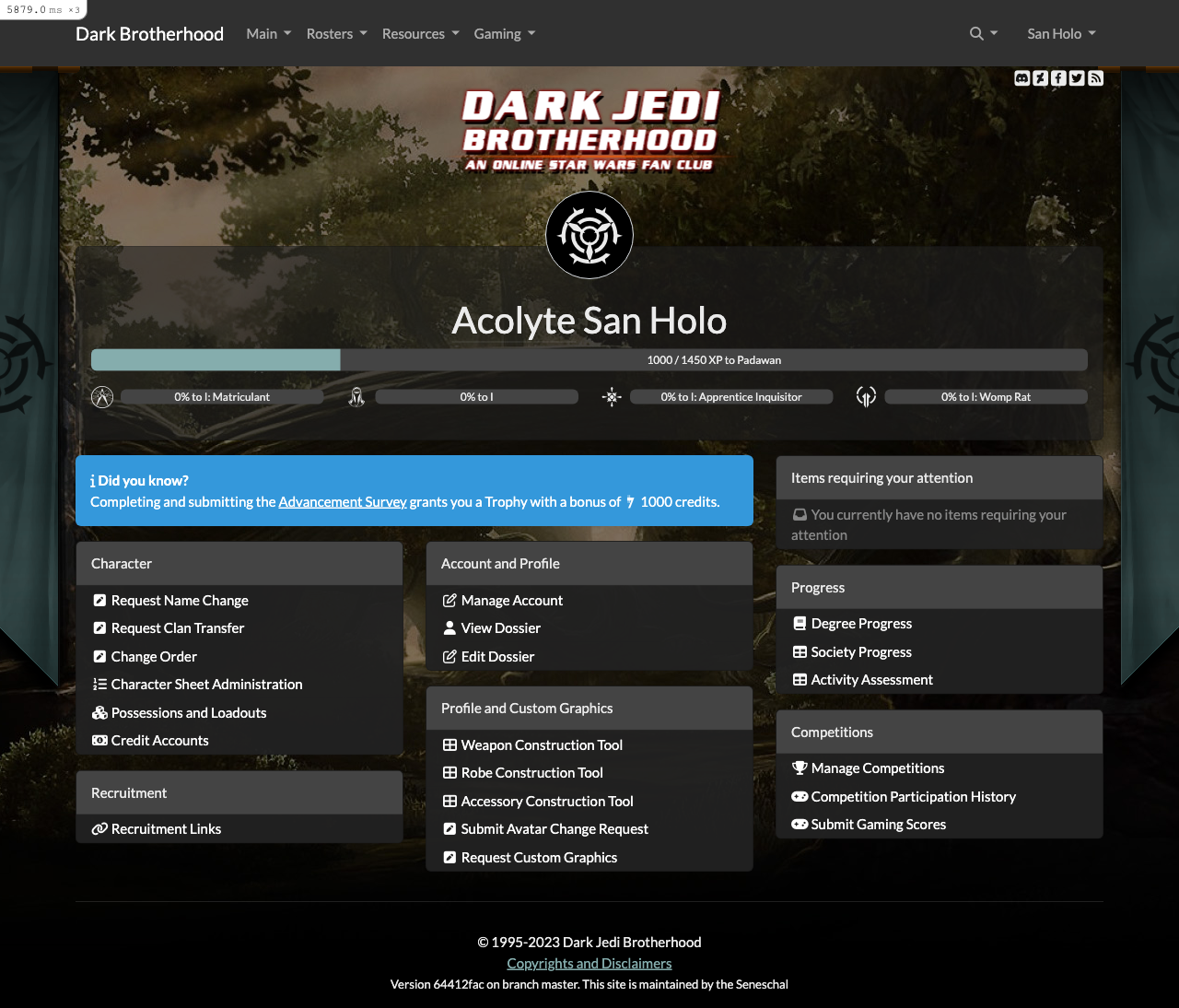Image resolution: width=1179 pixels, height=1008 pixels.
Task: Expand the search dropdown in navbar
Action: click(x=983, y=34)
